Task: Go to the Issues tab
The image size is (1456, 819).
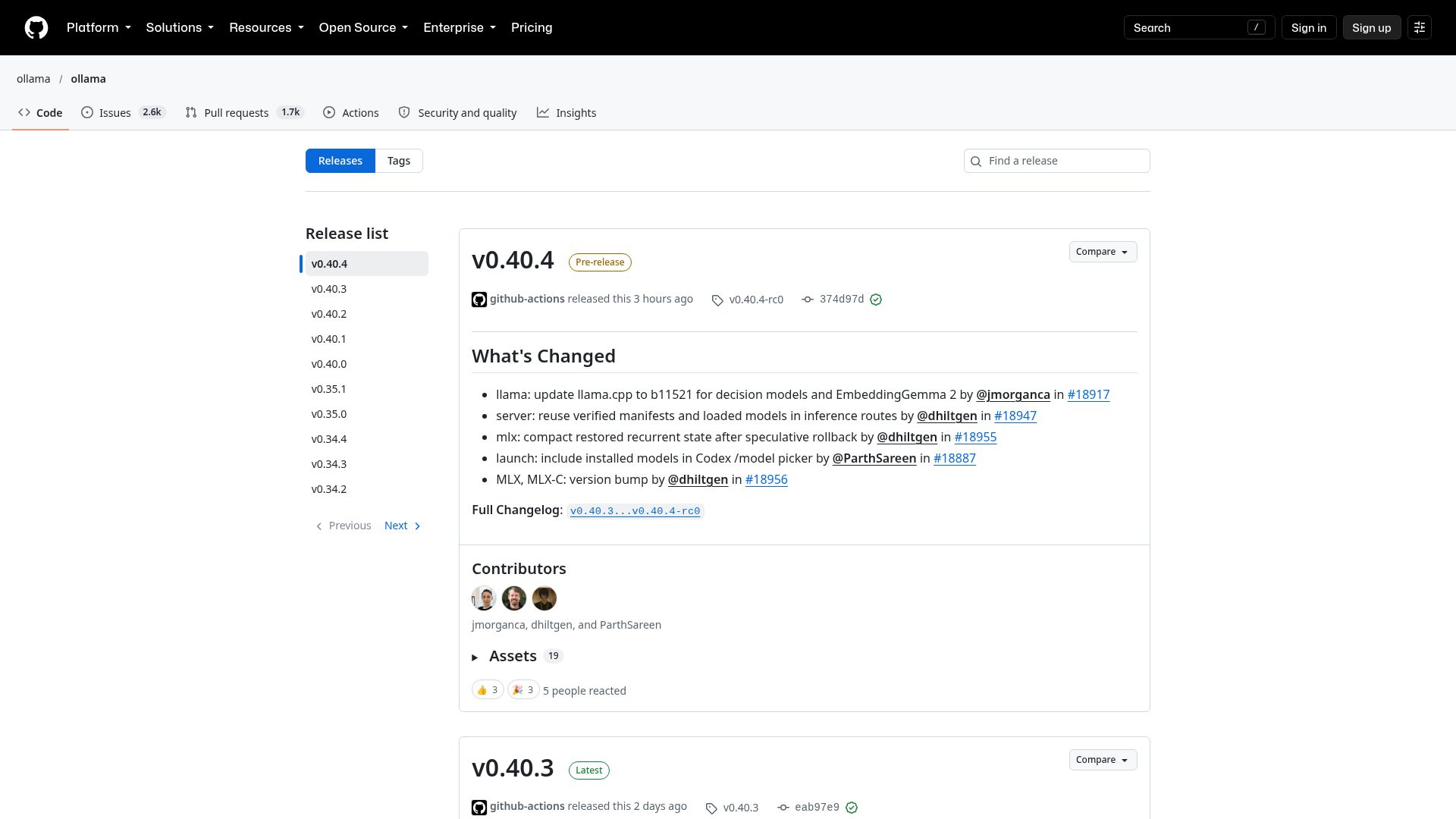Action: [x=123, y=112]
